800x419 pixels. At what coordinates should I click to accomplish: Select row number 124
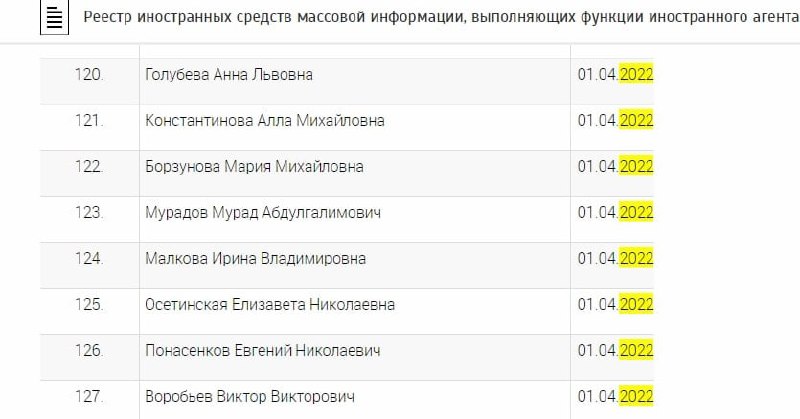[89, 259]
